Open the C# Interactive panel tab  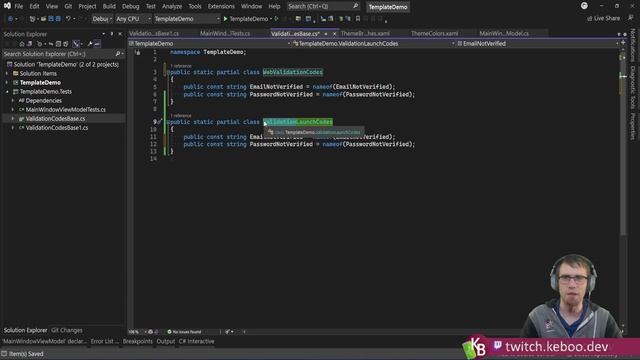(196, 341)
